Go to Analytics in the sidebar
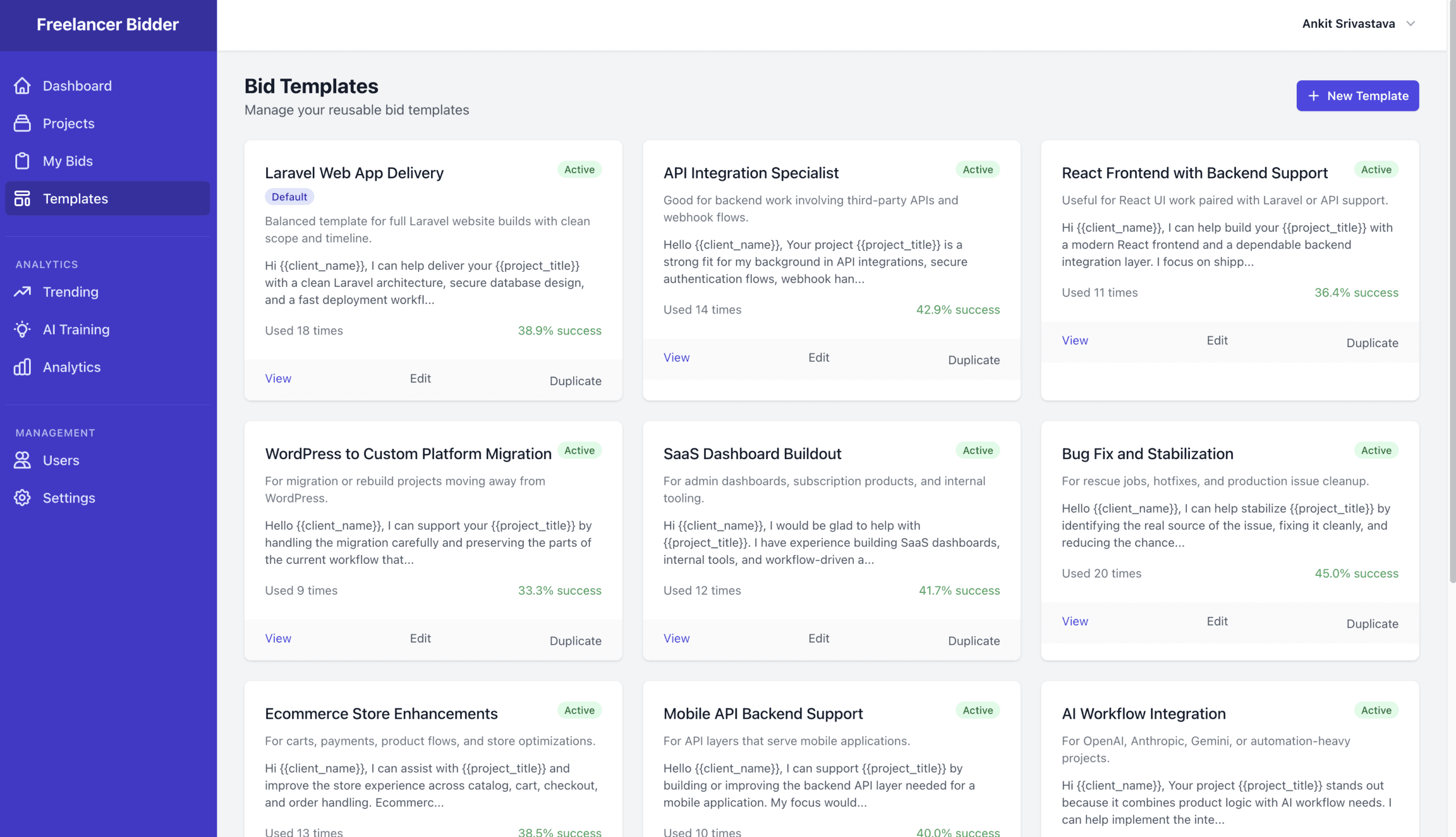The width and height of the screenshot is (1456, 837). coord(72,367)
